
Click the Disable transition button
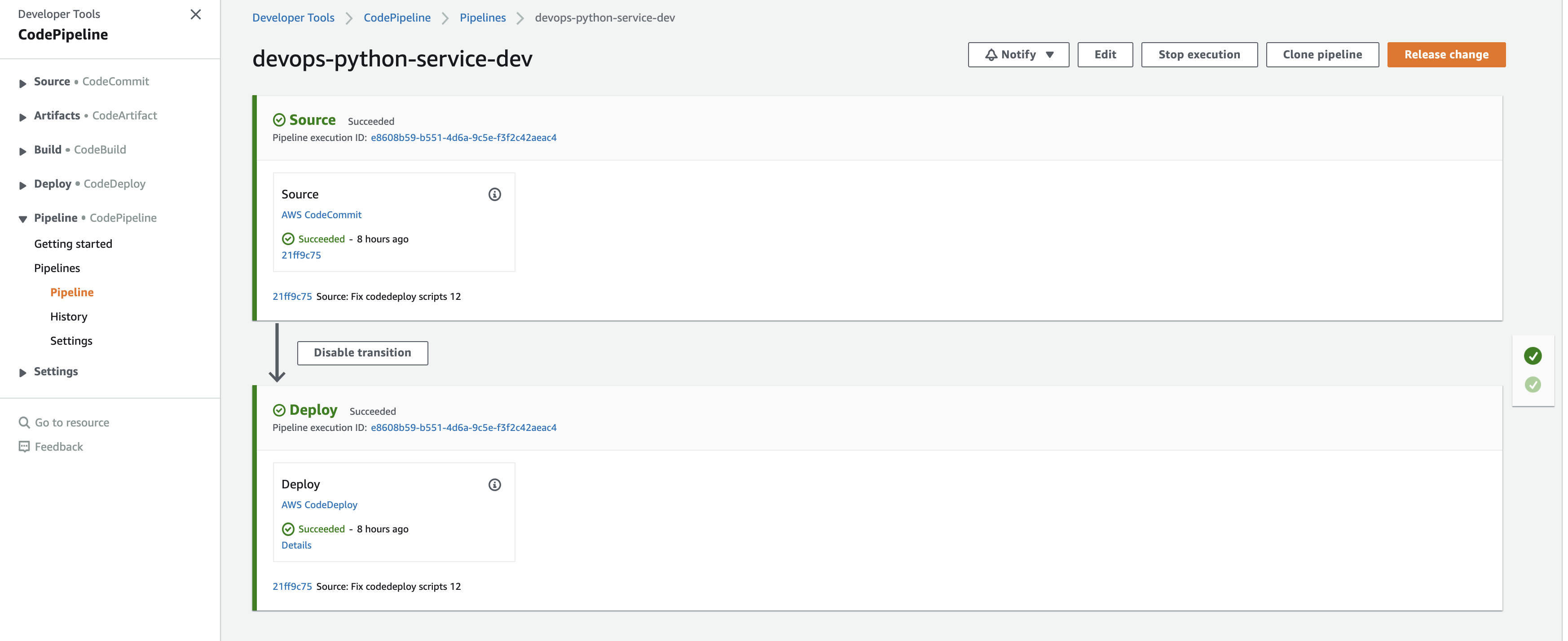pyautogui.click(x=362, y=353)
